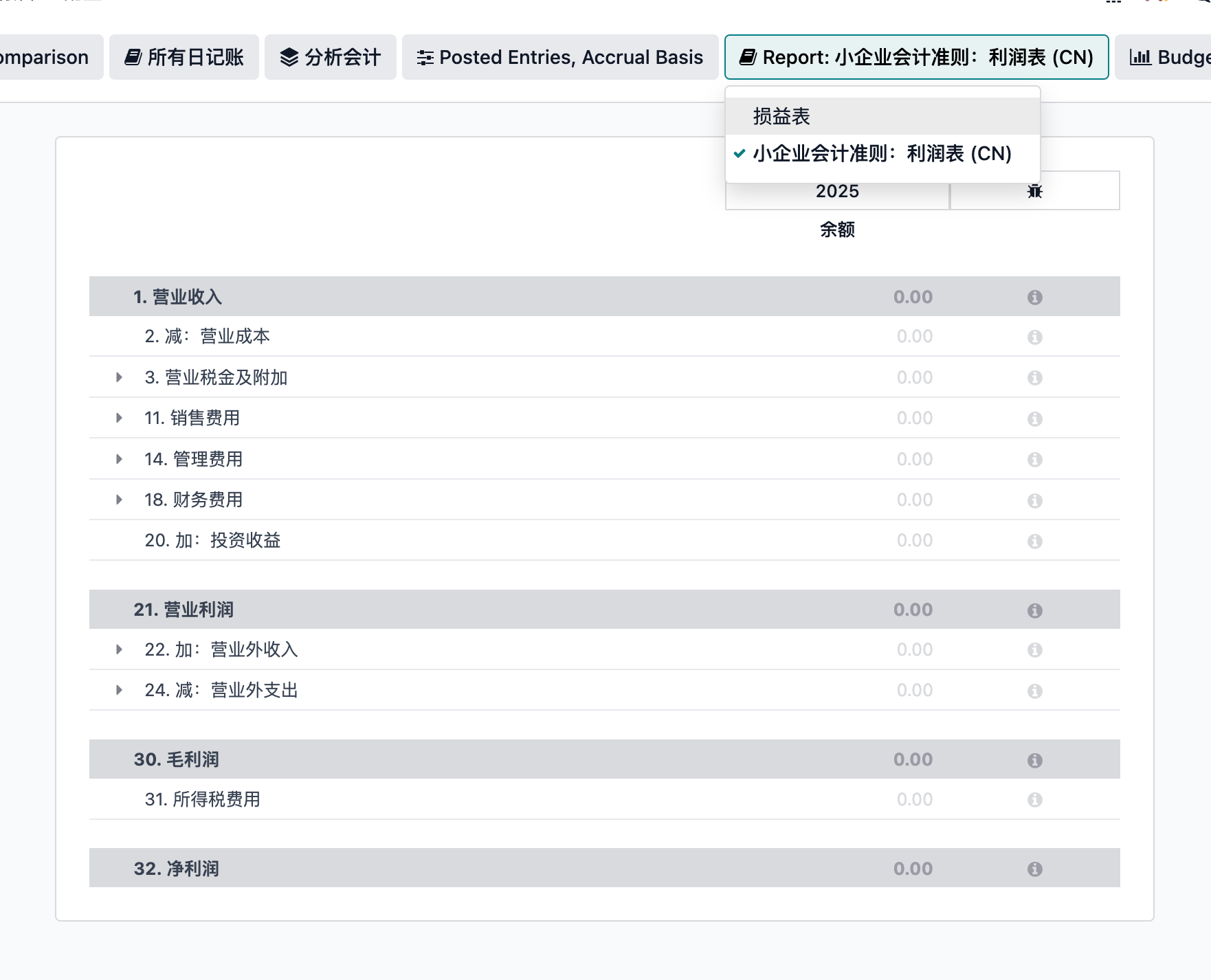Show info for 毛利润 line
1211x980 pixels.
pyautogui.click(x=1034, y=760)
